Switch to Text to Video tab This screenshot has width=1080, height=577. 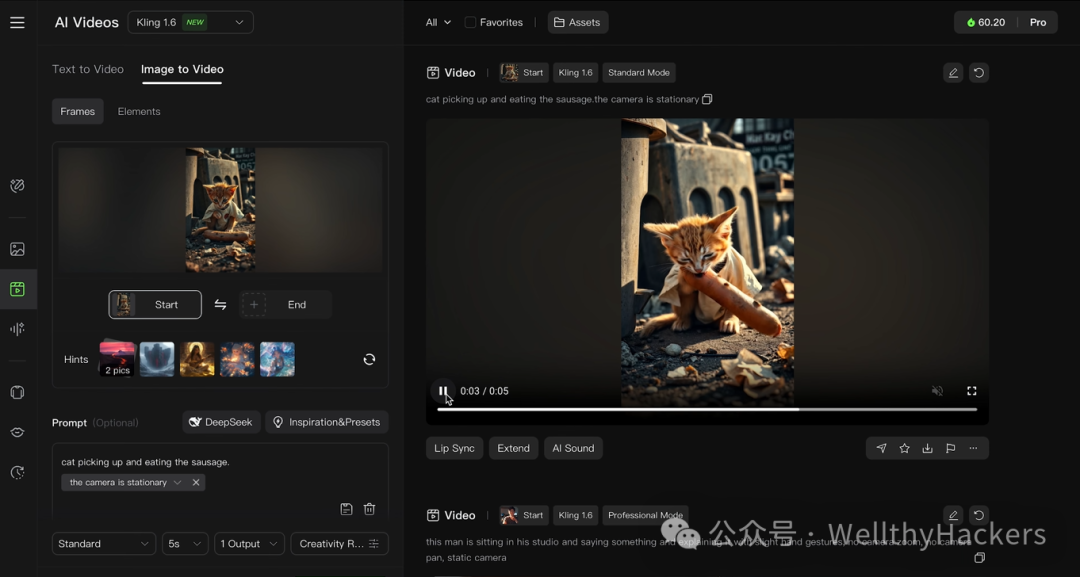(88, 69)
